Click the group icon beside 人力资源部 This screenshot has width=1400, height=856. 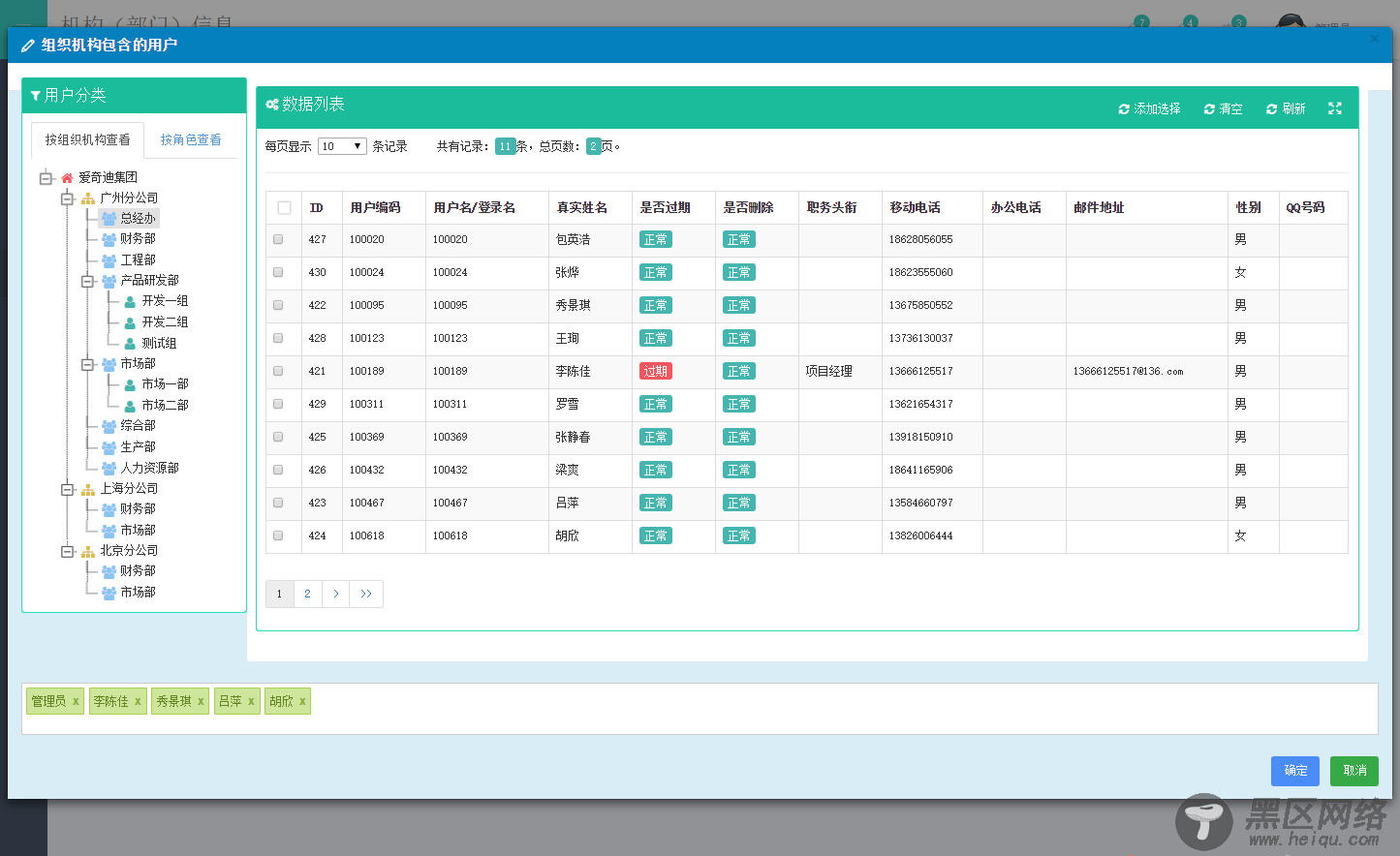click(109, 469)
